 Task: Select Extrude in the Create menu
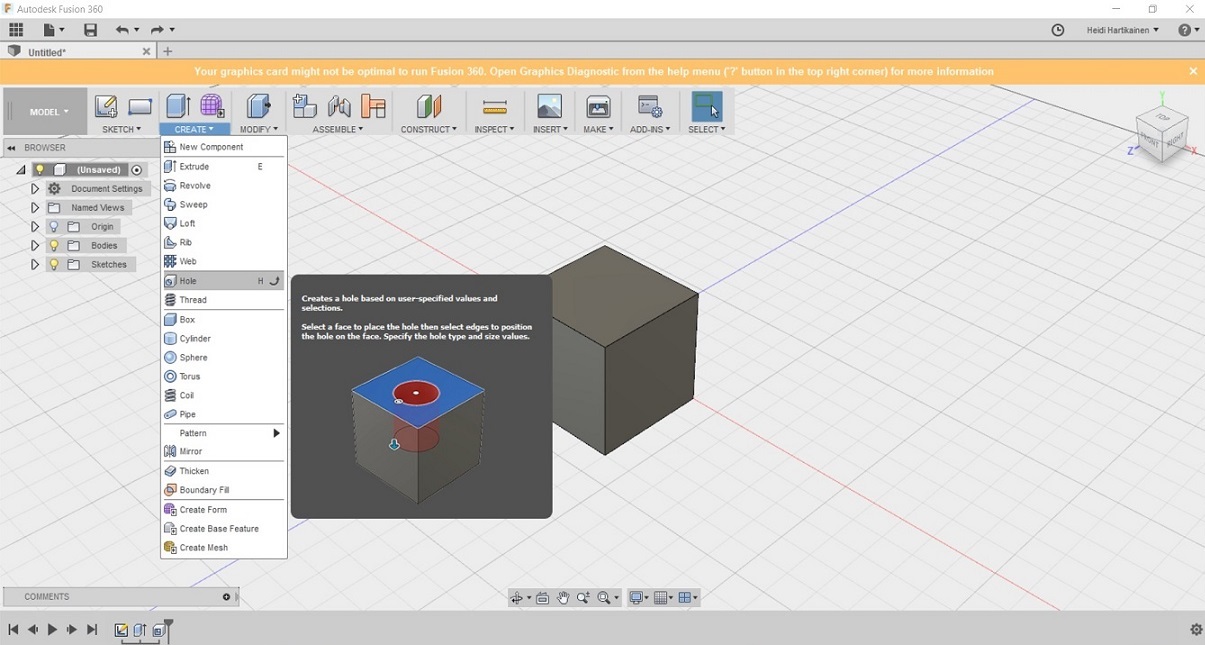[194, 167]
